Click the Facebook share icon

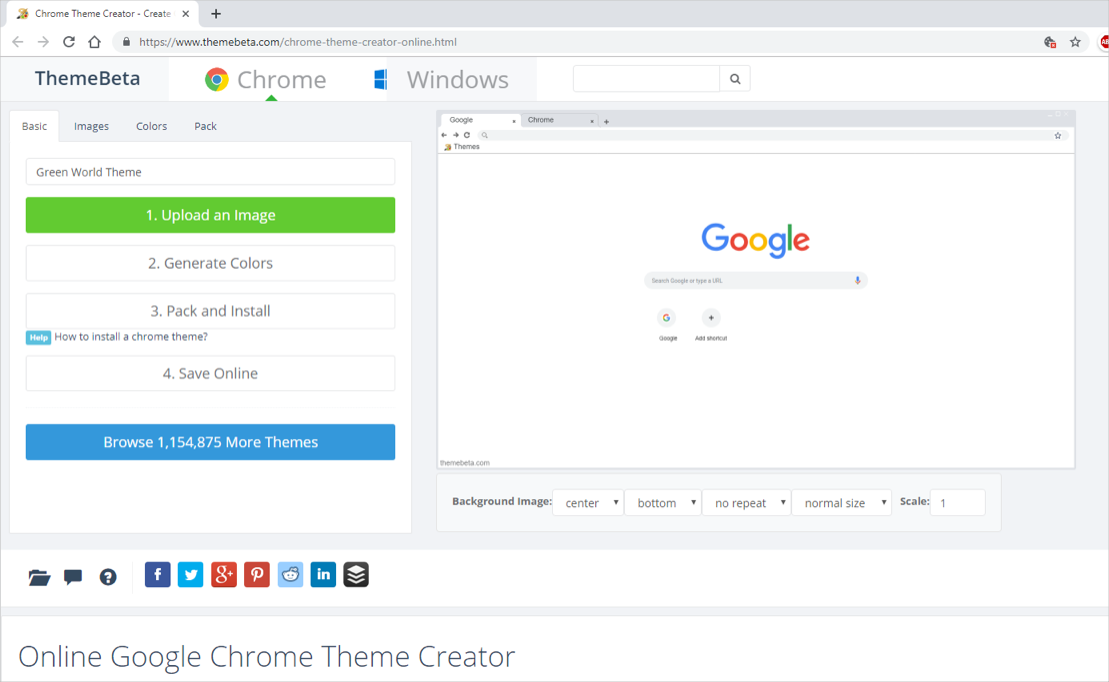158,574
